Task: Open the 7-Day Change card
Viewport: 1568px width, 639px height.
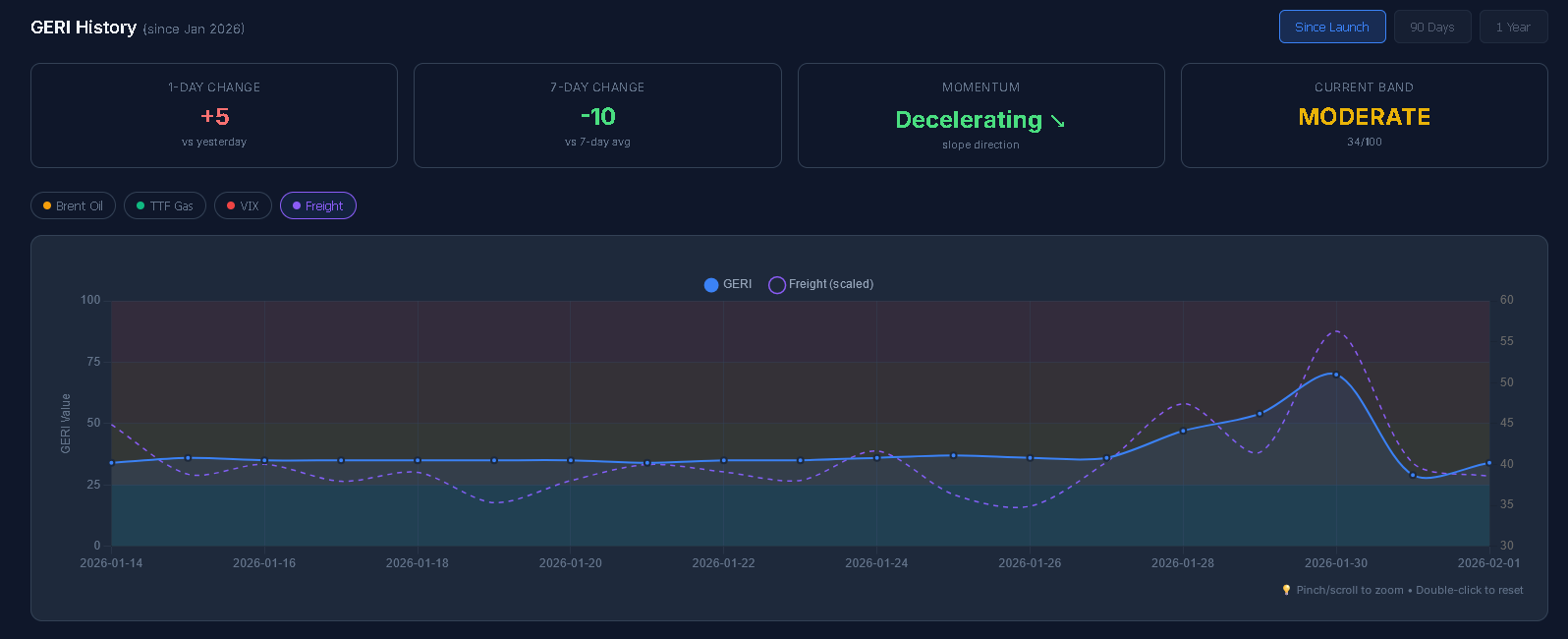Action: pyautogui.click(x=597, y=116)
